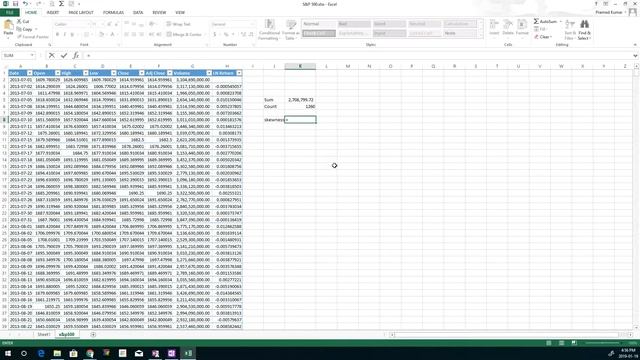
Task: Apply the Neutral cell style
Action: coord(424,24)
